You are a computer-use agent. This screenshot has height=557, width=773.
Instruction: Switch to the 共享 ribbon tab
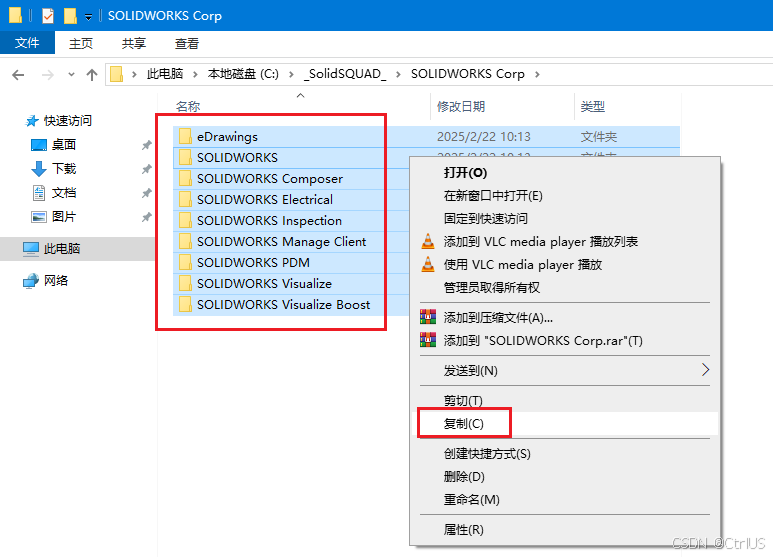click(134, 43)
